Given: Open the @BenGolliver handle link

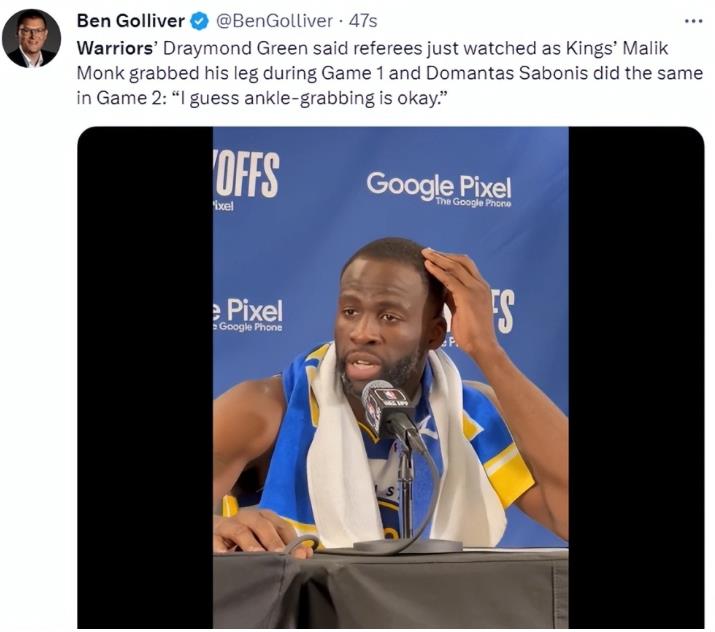Looking at the screenshot, I should pyautogui.click(x=274, y=21).
